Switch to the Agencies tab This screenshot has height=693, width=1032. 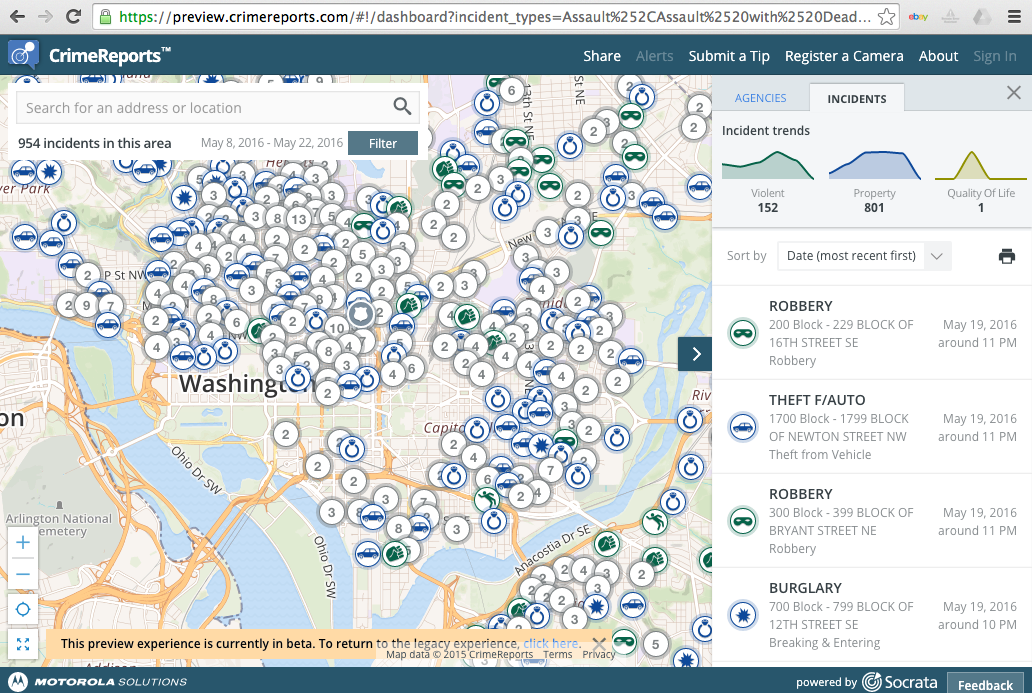coord(760,98)
